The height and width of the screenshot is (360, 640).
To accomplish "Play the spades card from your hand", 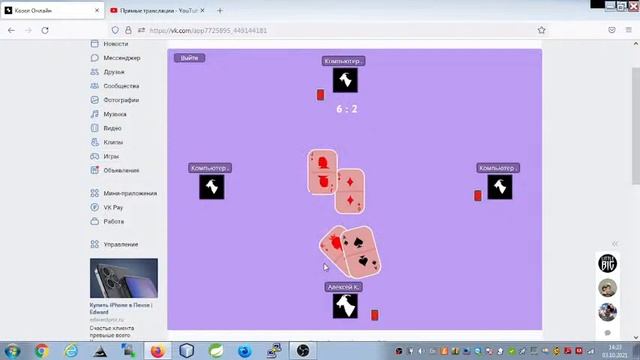I will 362,252.
